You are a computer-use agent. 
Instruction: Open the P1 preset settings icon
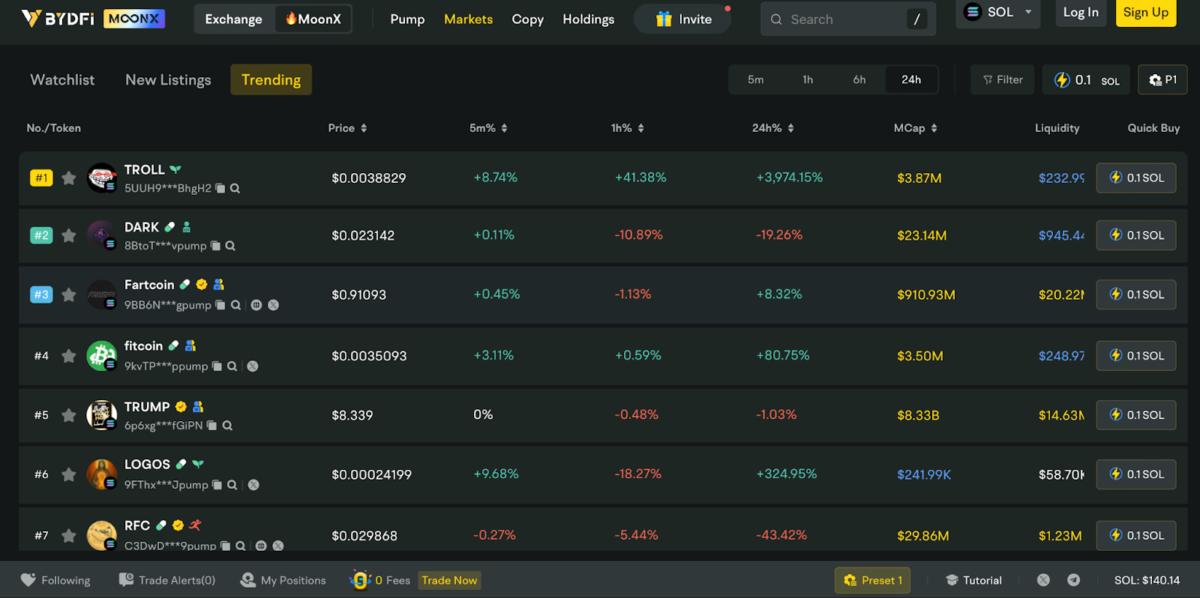(x=1156, y=80)
